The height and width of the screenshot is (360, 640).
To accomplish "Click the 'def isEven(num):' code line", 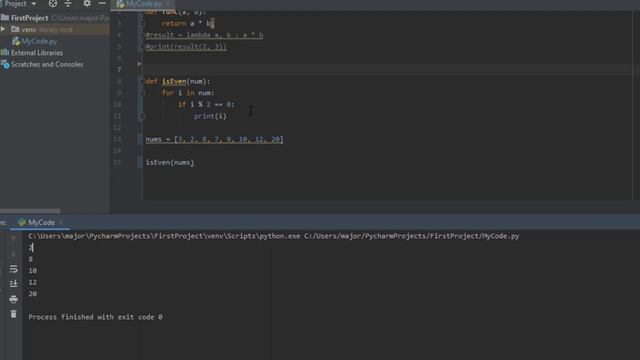I will click(178, 82).
